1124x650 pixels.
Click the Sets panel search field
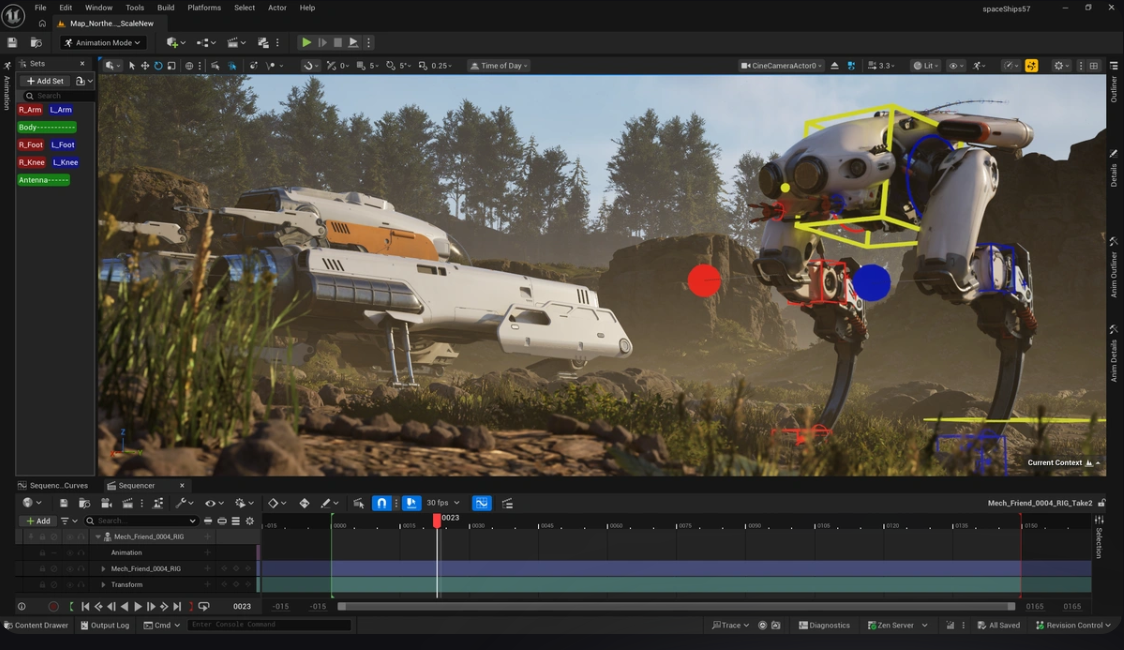pos(59,96)
